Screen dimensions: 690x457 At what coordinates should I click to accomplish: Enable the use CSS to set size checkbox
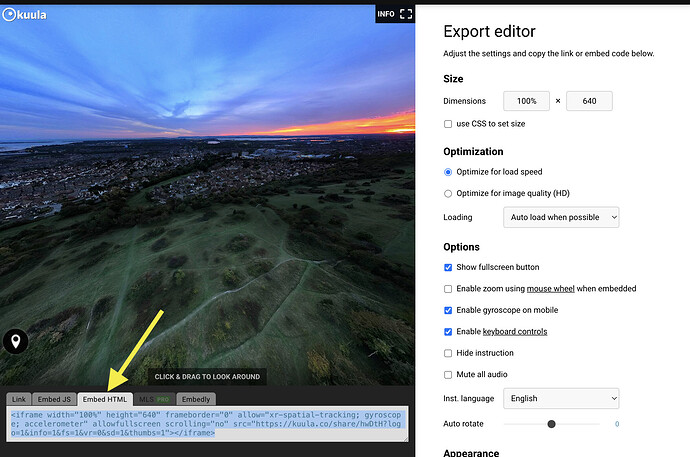[448, 124]
